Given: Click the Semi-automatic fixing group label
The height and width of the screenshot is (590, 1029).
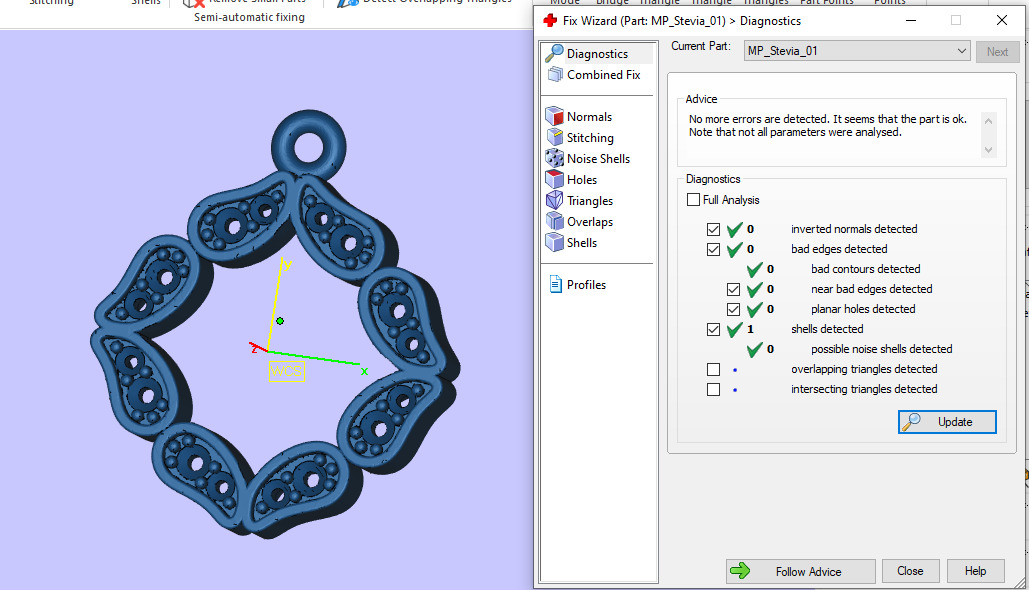Looking at the screenshot, I should coord(249,17).
